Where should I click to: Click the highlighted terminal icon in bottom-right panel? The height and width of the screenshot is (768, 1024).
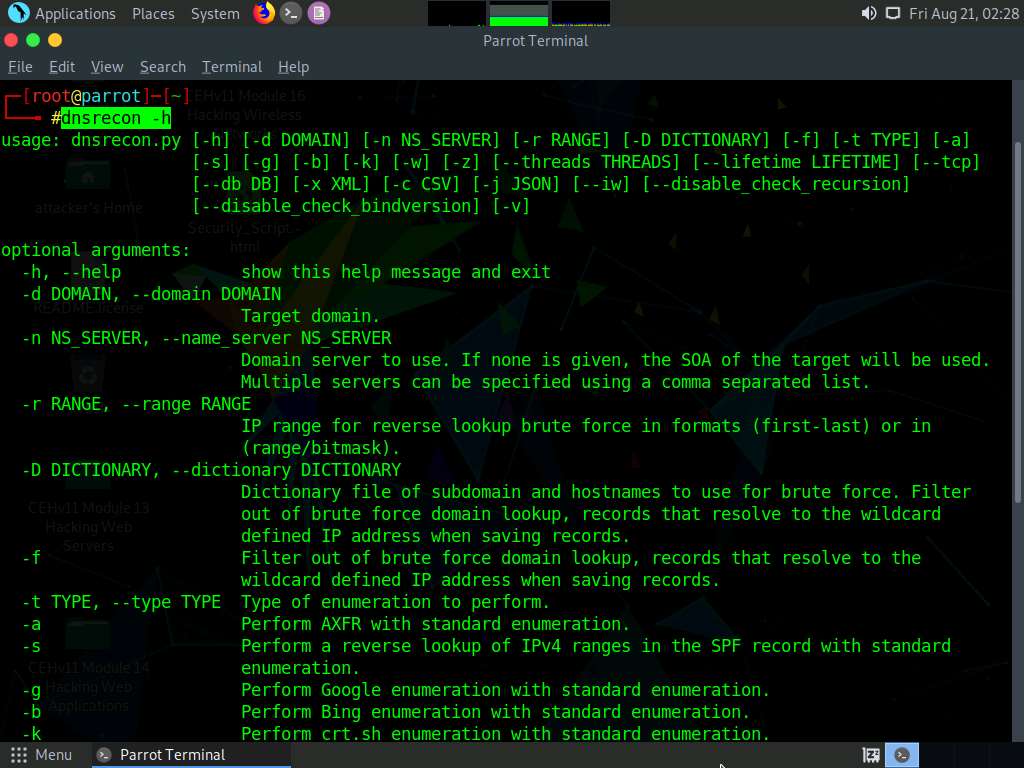pos(902,755)
